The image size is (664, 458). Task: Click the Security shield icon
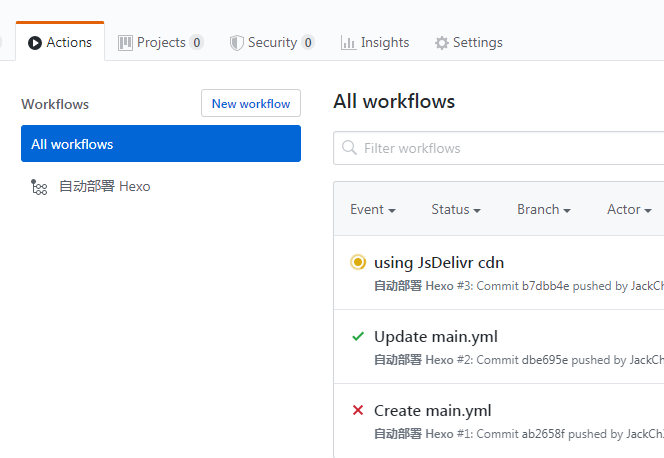click(236, 43)
